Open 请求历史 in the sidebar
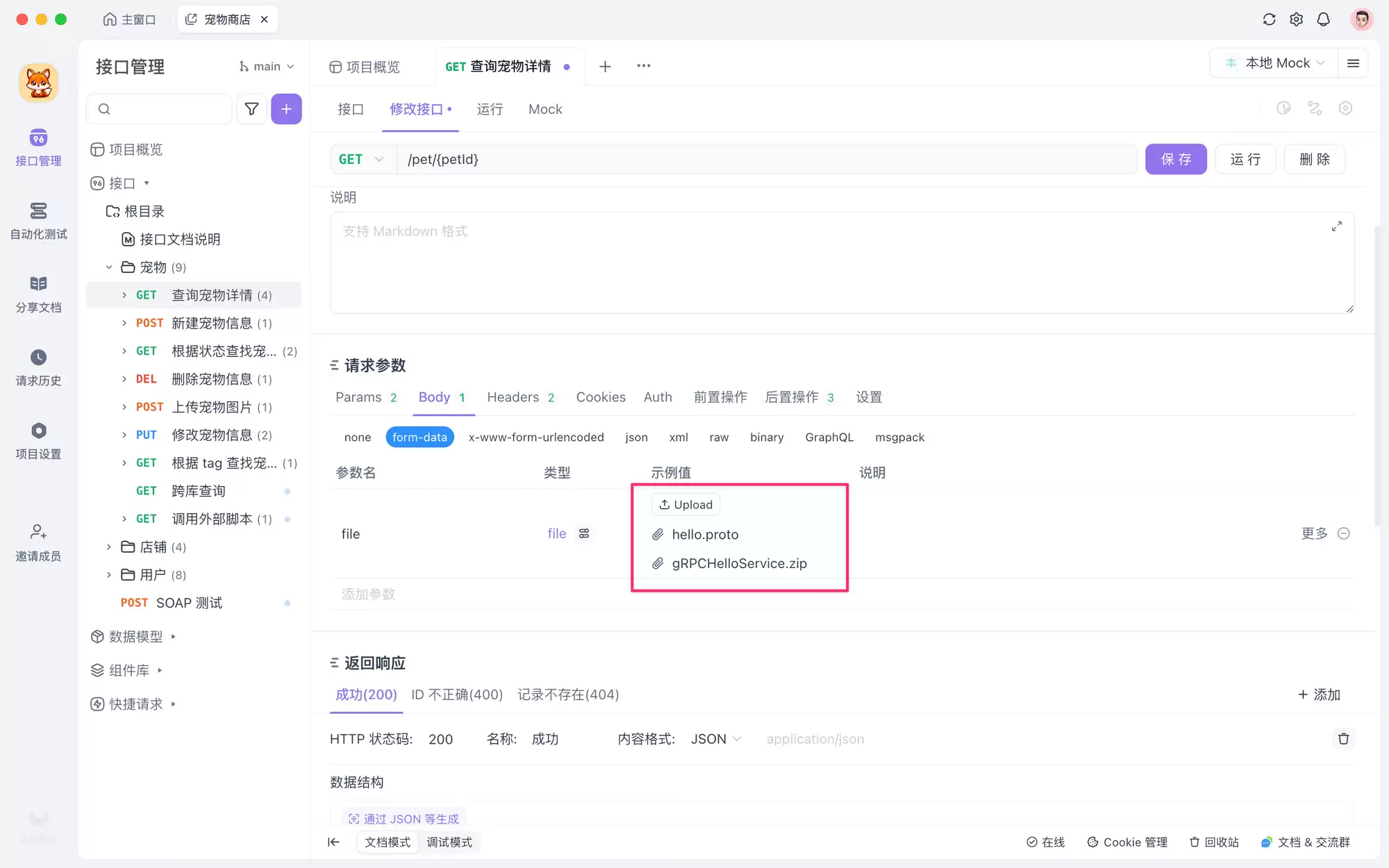 coord(38,368)
